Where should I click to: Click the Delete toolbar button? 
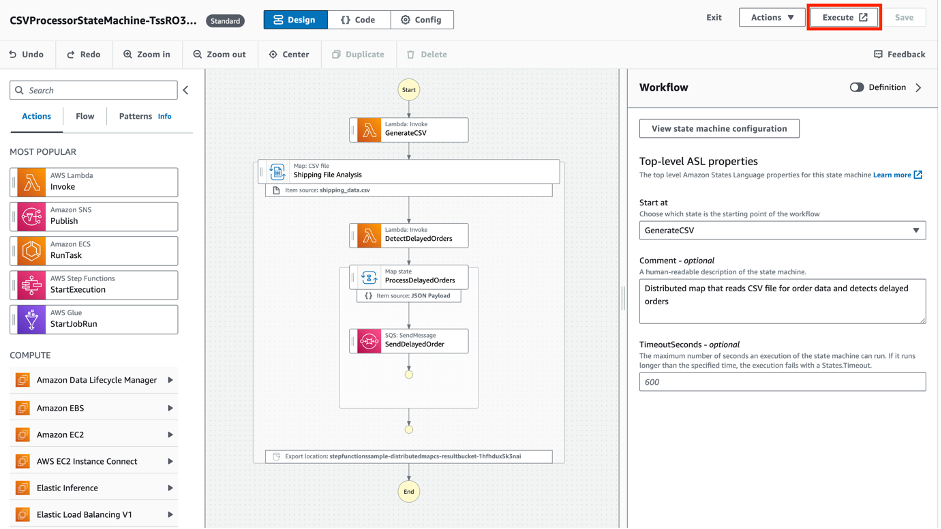(x=427, y=54)
